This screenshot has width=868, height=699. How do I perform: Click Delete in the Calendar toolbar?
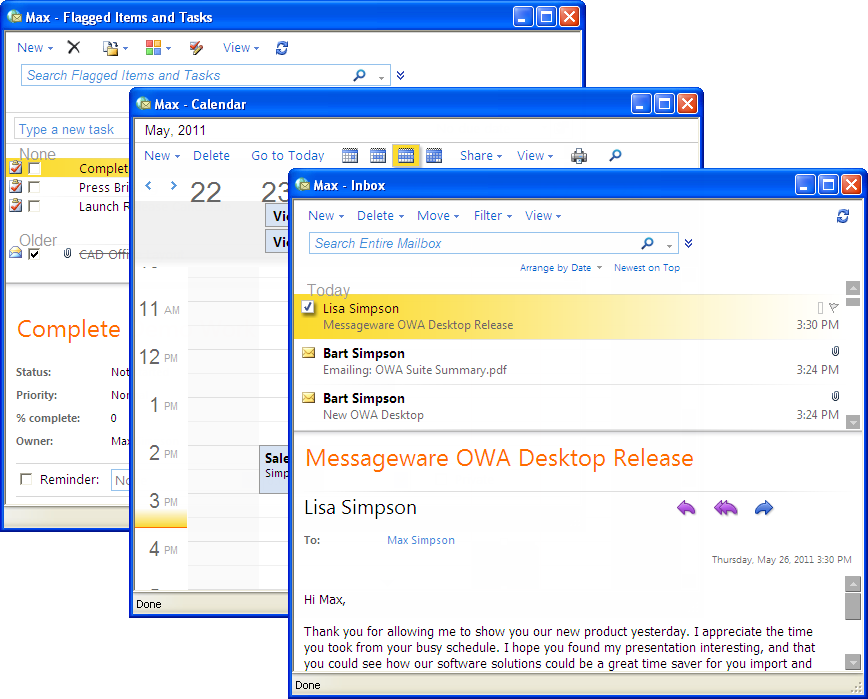[211, 156]
